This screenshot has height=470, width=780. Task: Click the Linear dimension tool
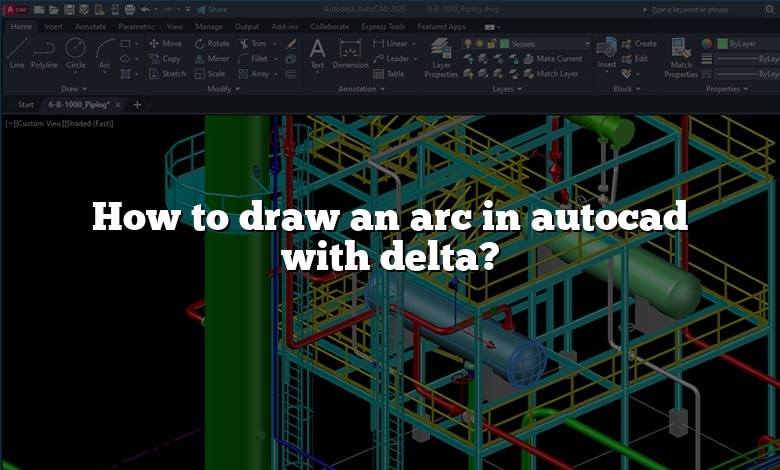[390, 44]
